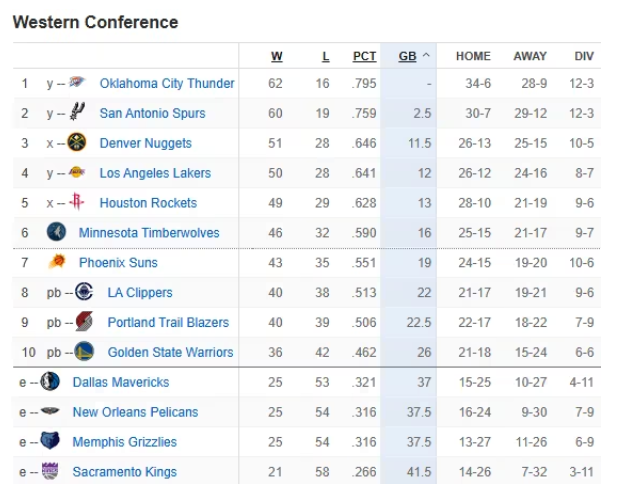Click the Houston Rockets logo icon
The height and width of the screenshot is (484, 622).
pyautogui.click(x=77, y=203)
